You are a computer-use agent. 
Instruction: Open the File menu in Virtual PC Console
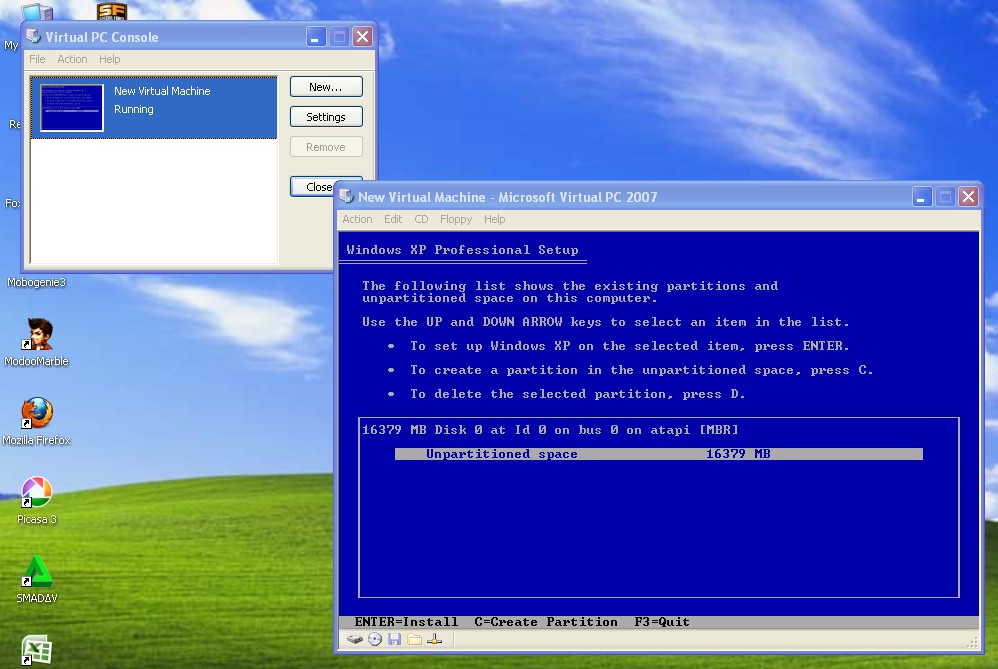pyautogui.click(x=37, y=59)
